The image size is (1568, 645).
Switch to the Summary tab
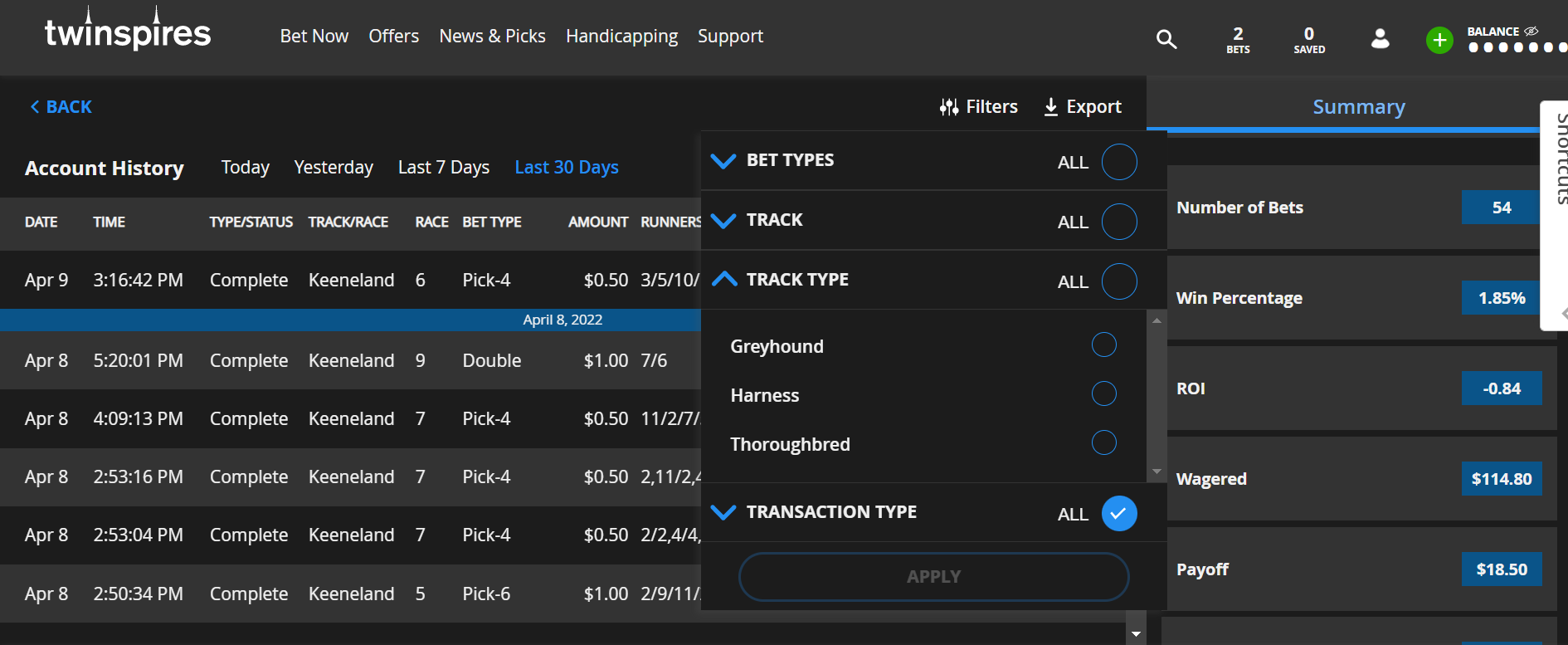pyautogui.click(x=1359, y=107)
